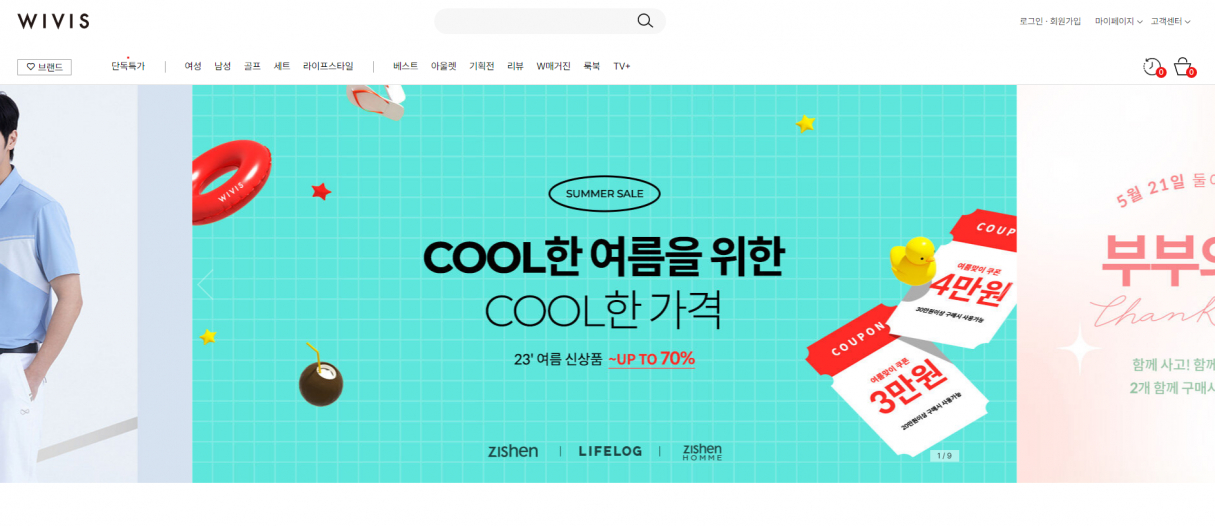Focus the search input field
Viewport: 1215px width, 526px height.
coord(536,21)
